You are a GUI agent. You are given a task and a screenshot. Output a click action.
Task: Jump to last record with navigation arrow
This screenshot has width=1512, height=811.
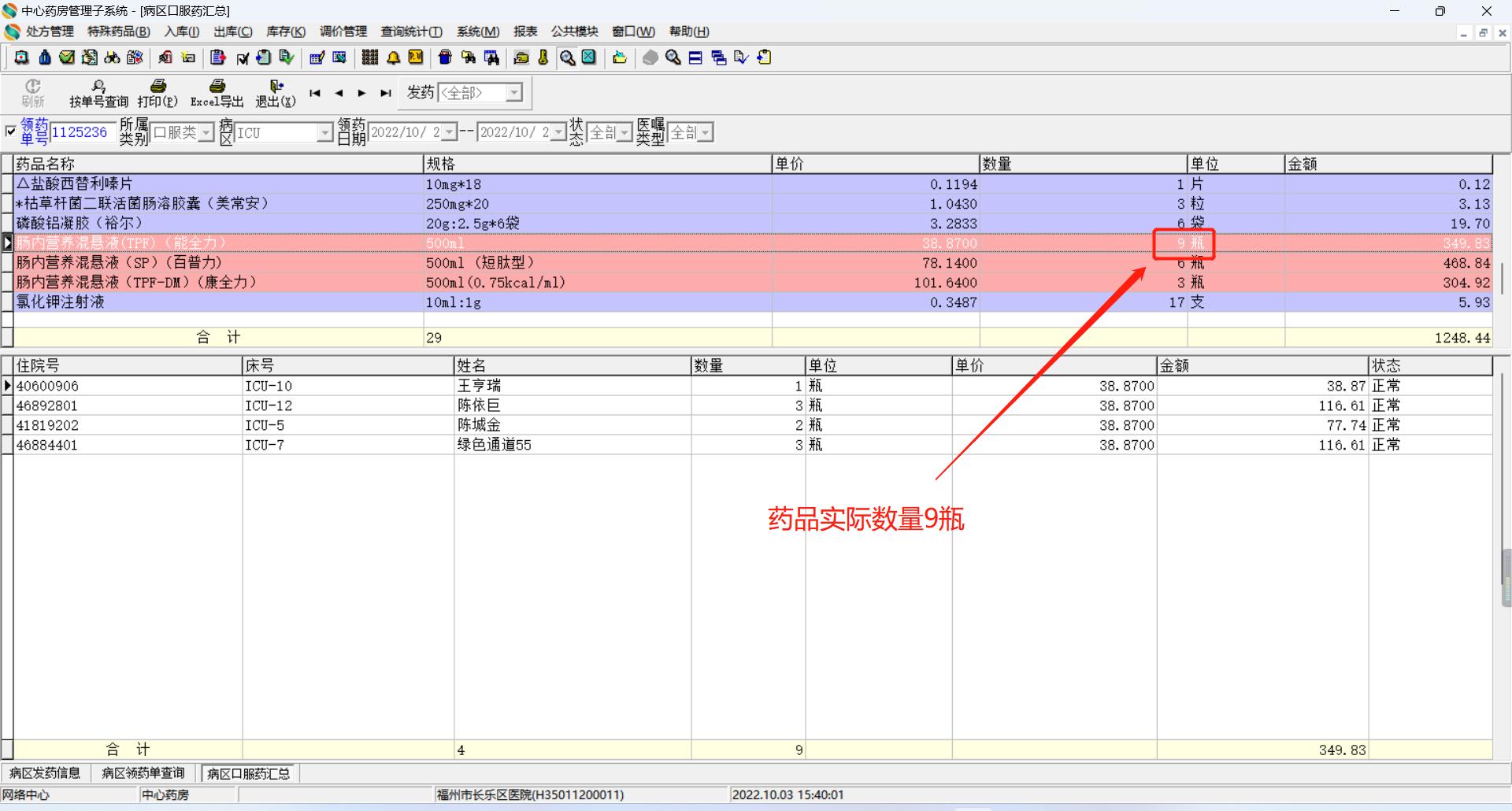click(x=385, y=93)
